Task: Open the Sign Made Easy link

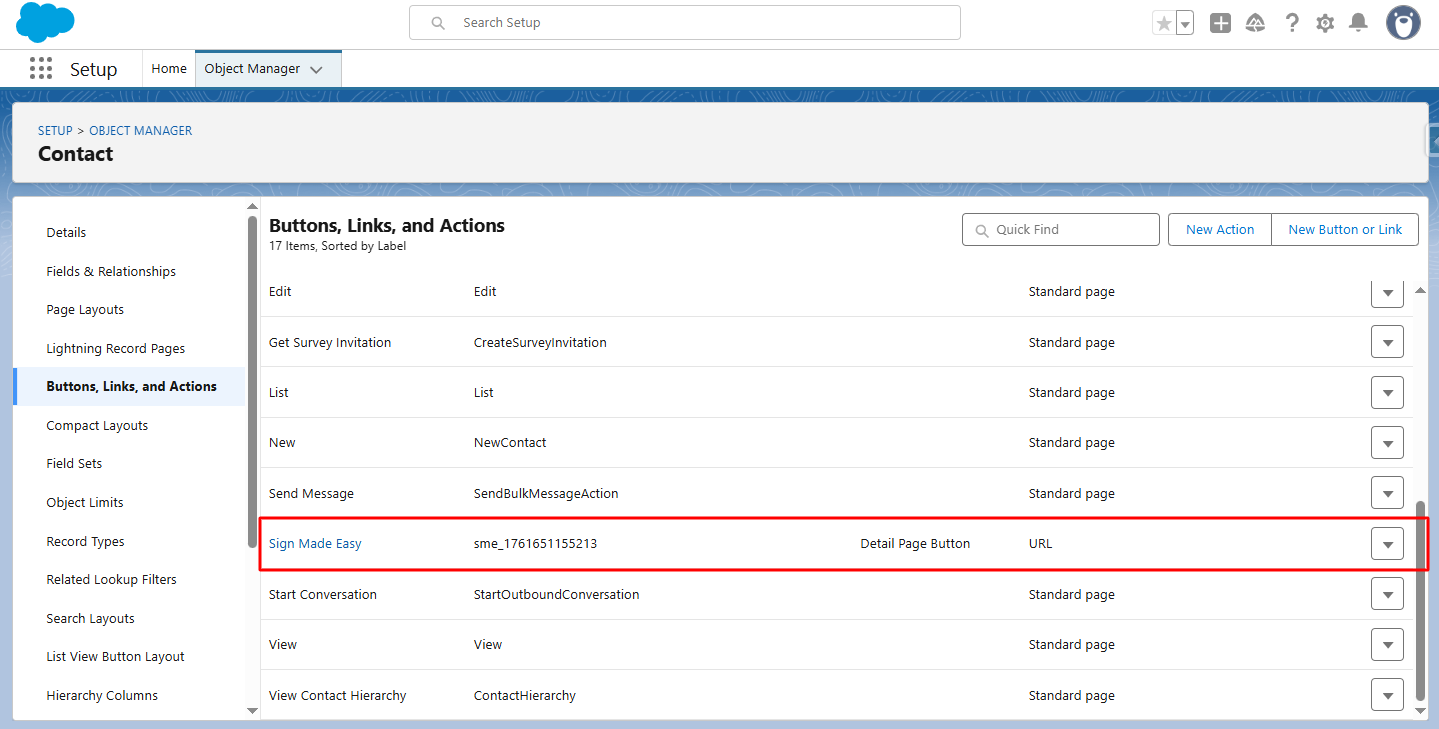Action: 315,543
